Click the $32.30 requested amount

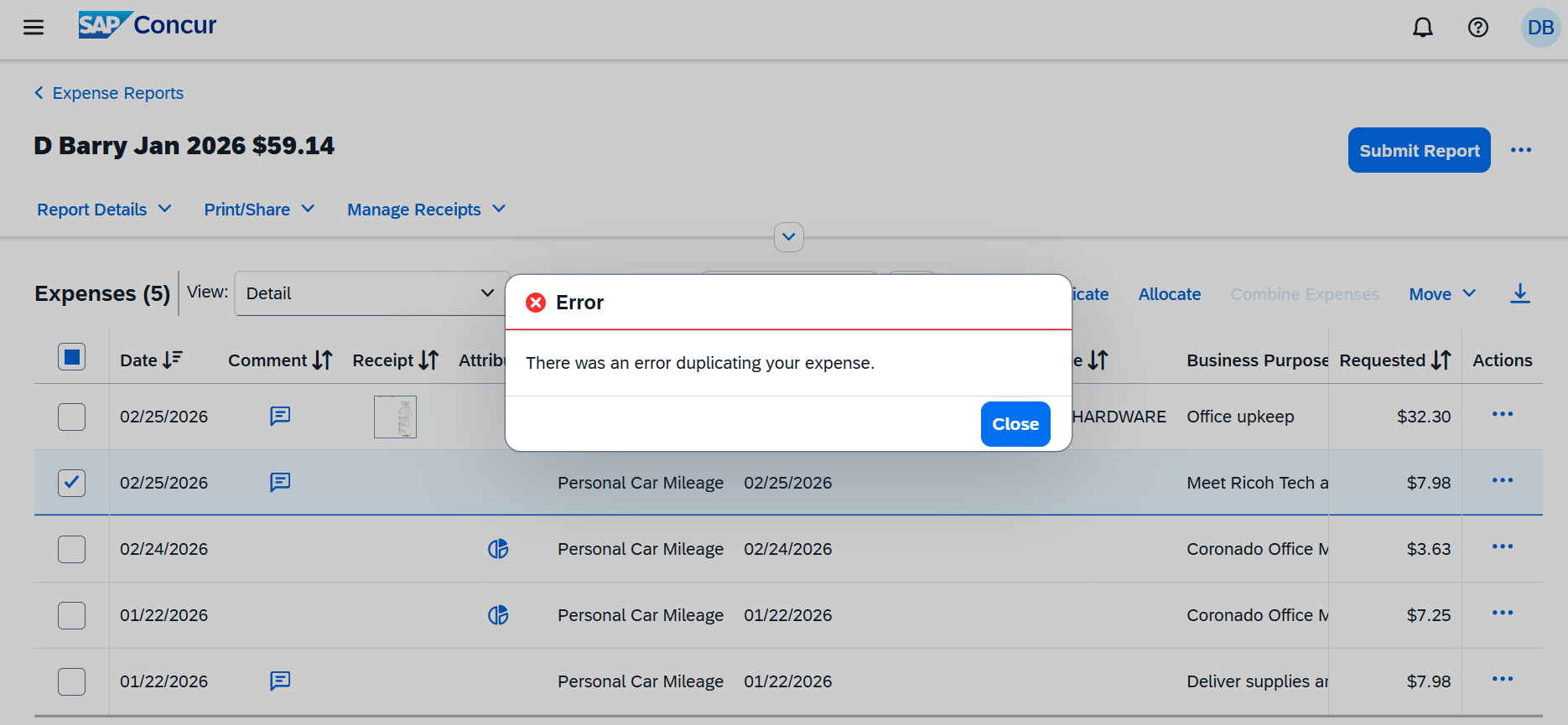pos(1424,417)
